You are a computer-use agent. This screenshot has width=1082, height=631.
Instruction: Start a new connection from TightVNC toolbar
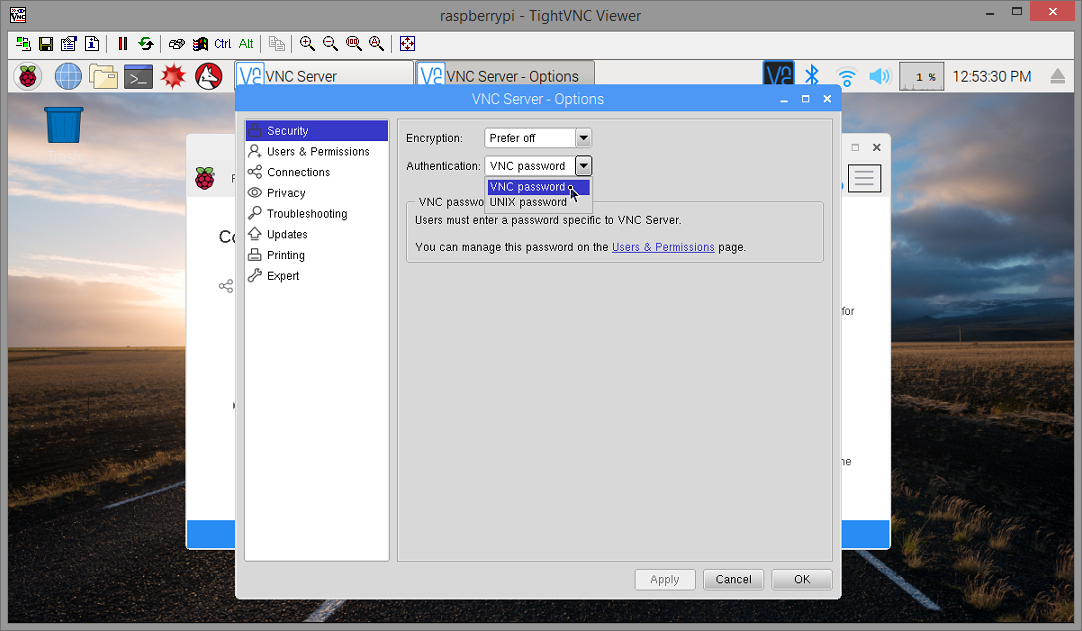[x=23, y=43]
